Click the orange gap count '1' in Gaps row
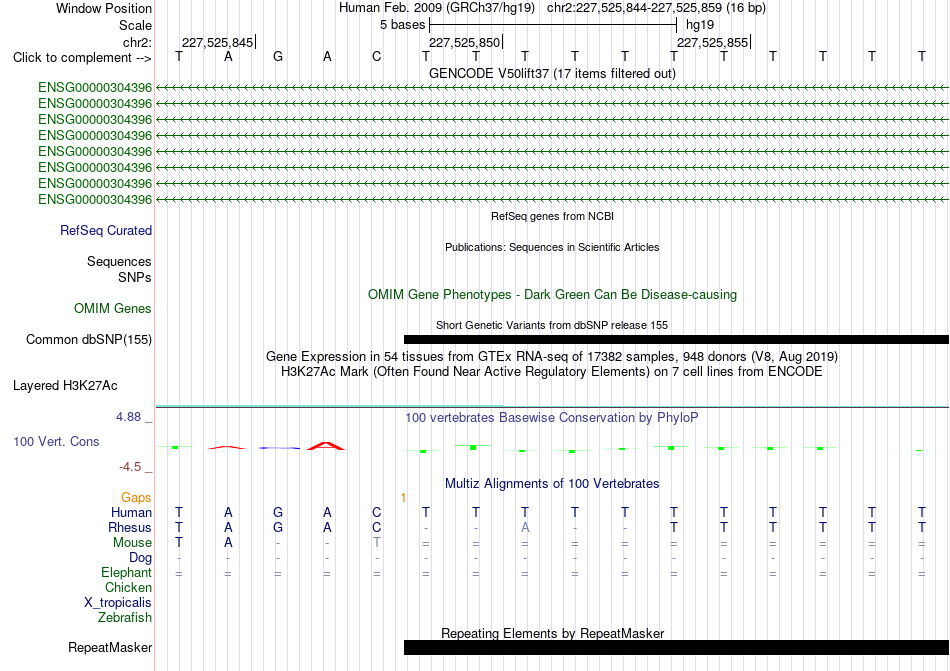Image resolution: width=950 pixels, height=671 pixels. coord(403,498)
